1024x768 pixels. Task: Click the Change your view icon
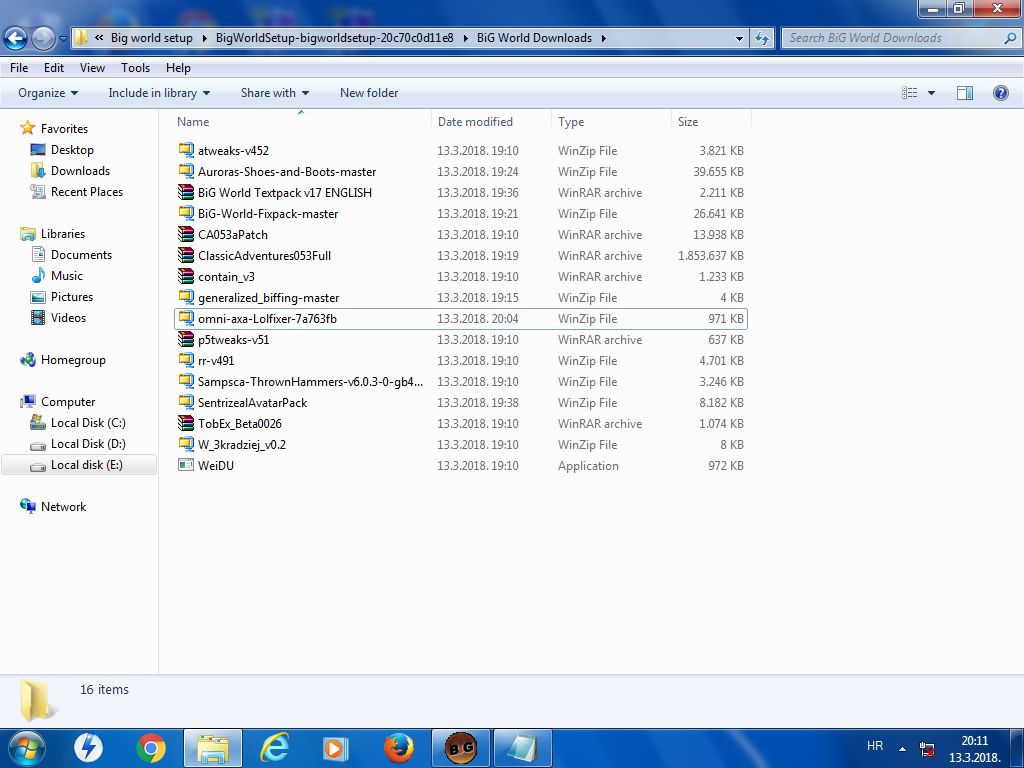coord(910,93)
